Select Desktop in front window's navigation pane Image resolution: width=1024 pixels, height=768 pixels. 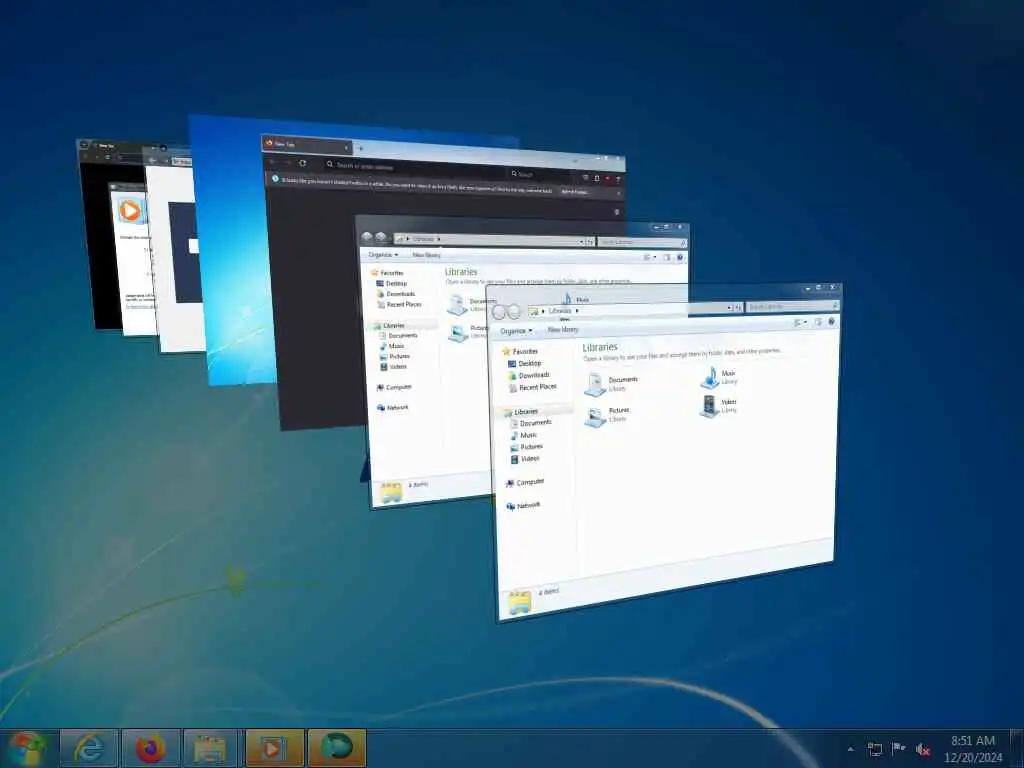pyautogui.click(x=524, y=363)
